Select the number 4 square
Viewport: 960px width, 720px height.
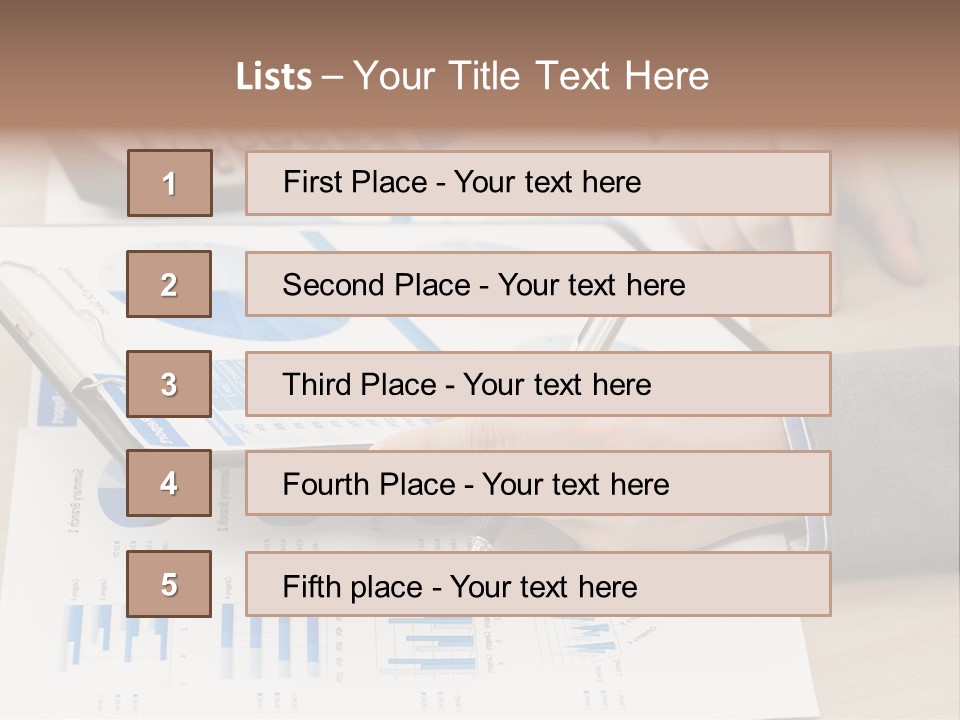[x=169, y=483]
